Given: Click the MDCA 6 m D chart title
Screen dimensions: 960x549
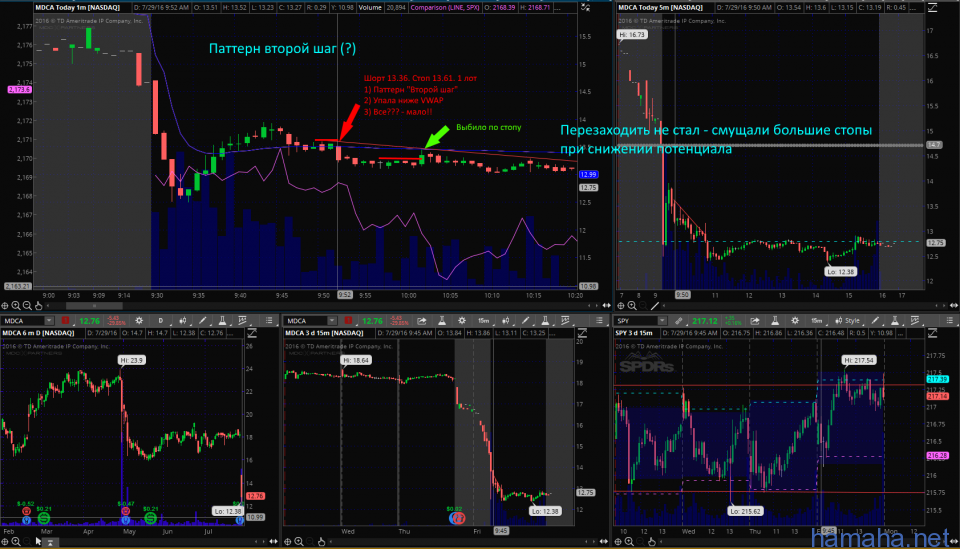Looking at the screenshot, I should (x=38, y=333).
